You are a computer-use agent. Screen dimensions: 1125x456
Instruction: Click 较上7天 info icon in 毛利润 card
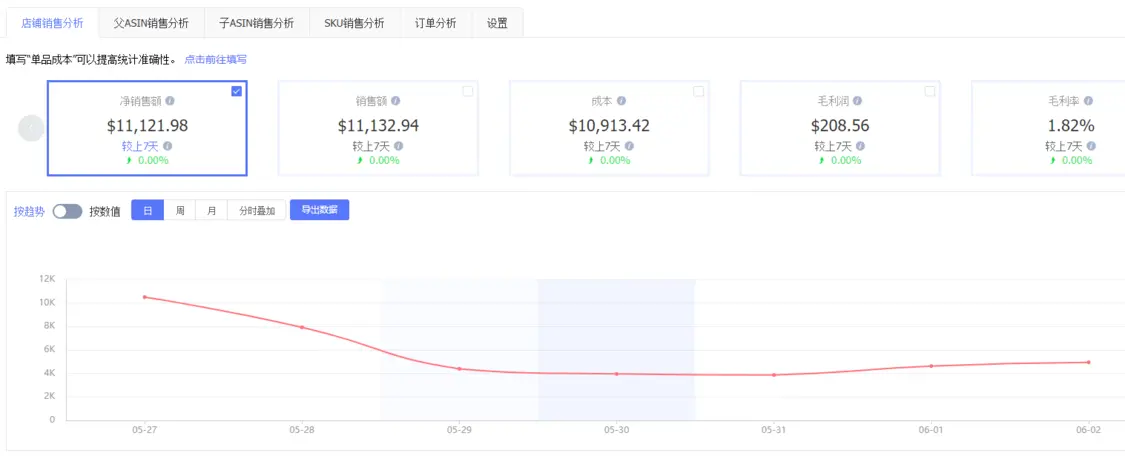click(860, 146)
